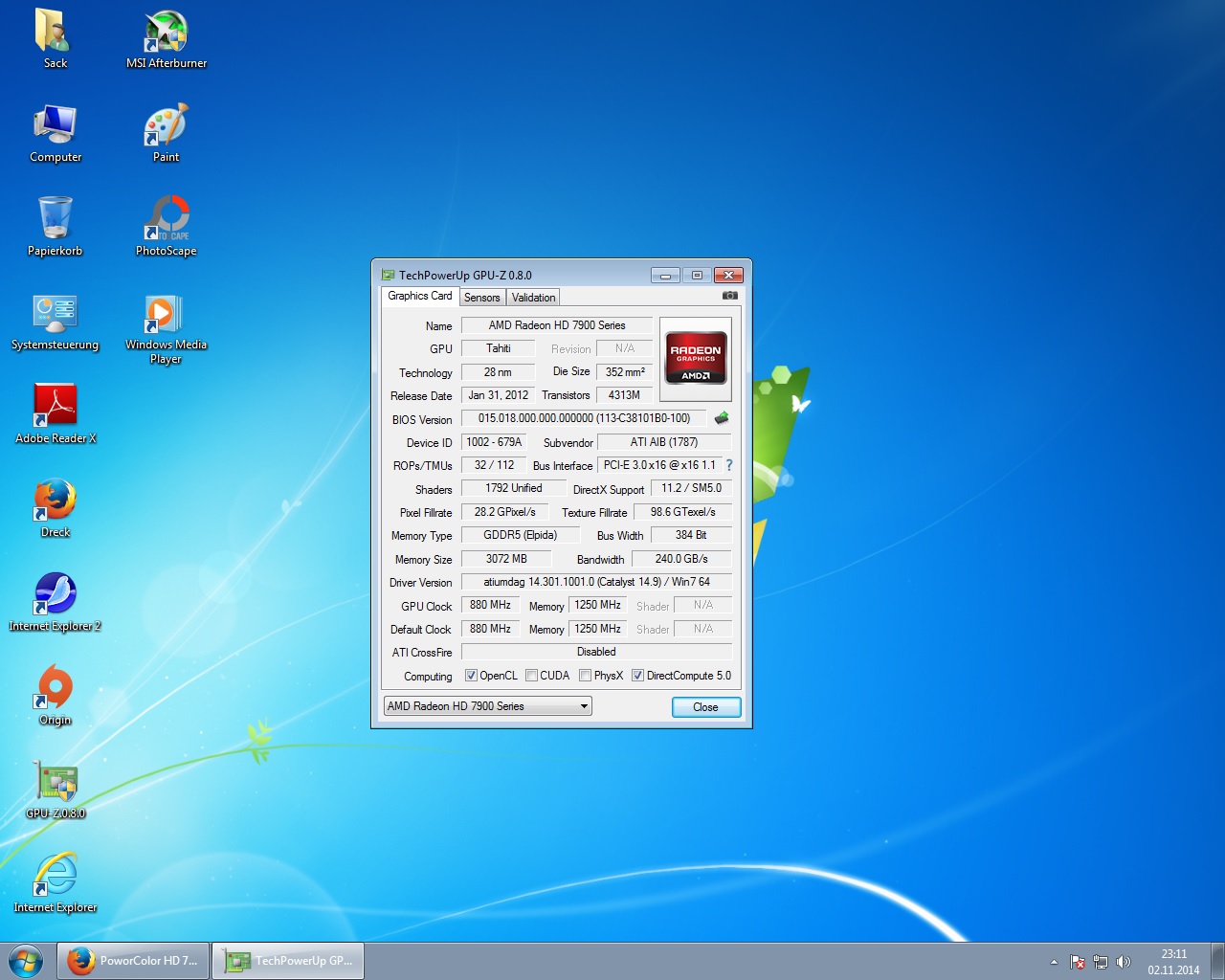
Task: Click TechPowerUp GPU-Z taskbar button
Action: coord(288,961)
